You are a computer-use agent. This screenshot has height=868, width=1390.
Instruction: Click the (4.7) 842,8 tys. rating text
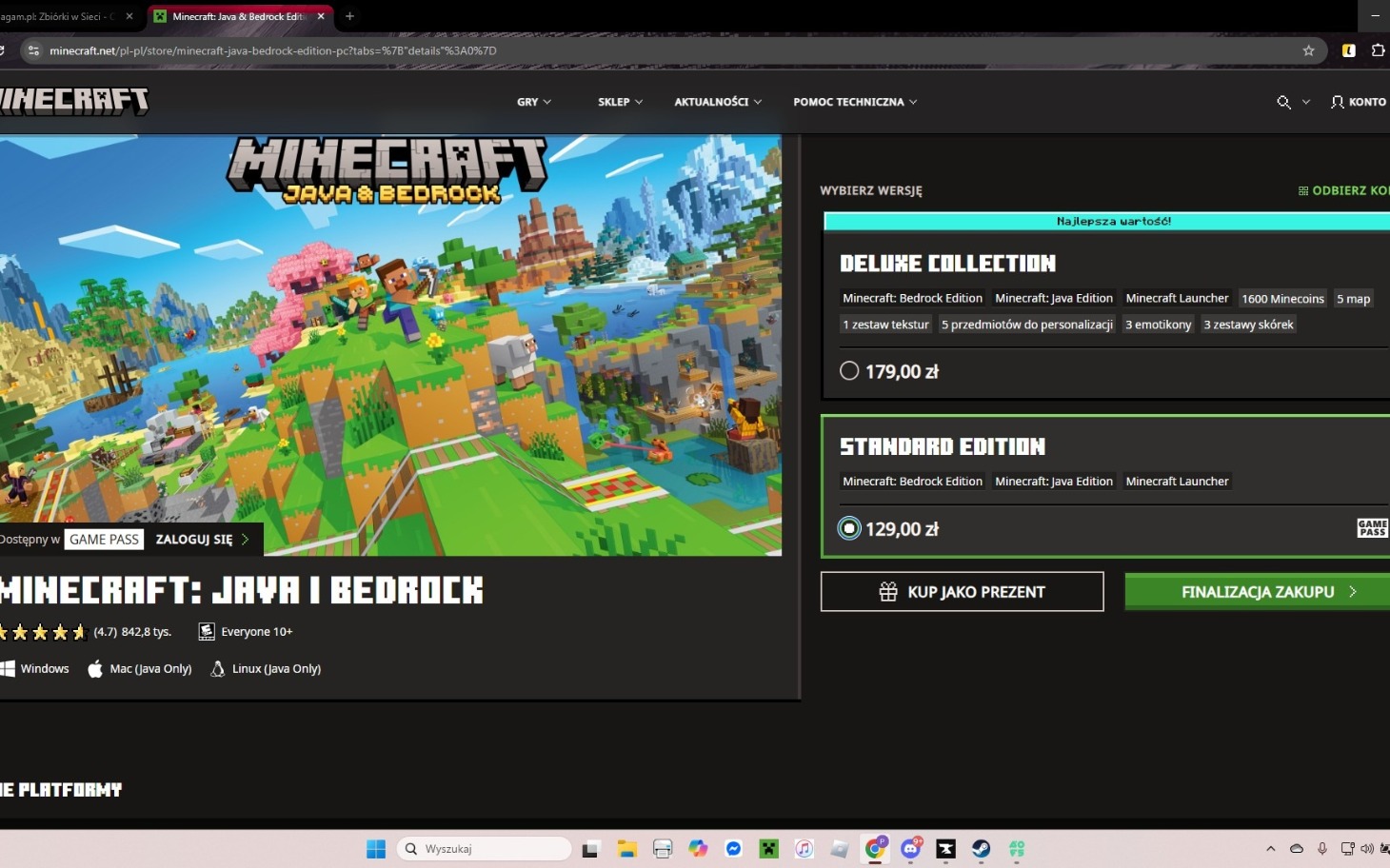[x=132, y=631]
